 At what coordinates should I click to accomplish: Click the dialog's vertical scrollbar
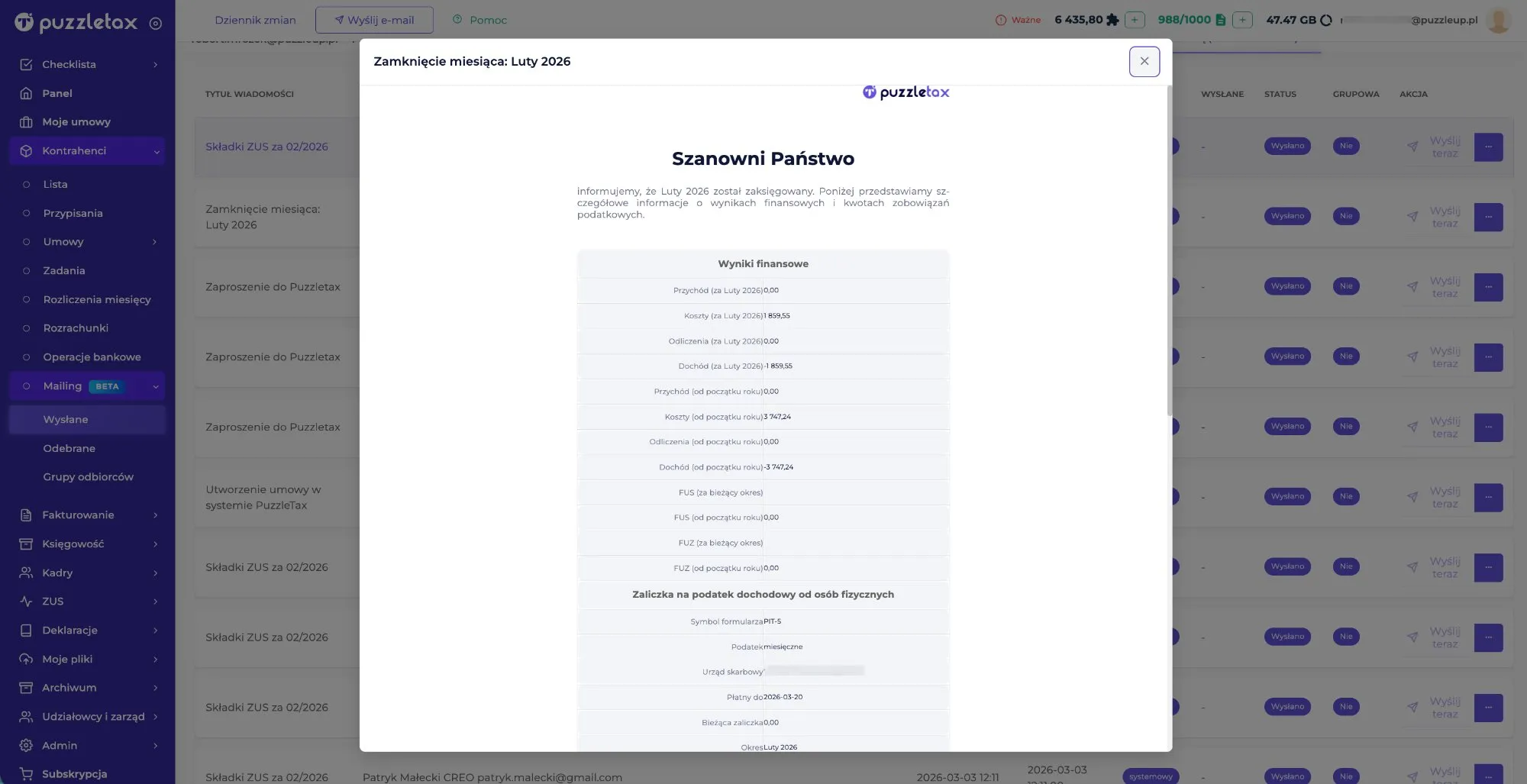[1169, 252]
